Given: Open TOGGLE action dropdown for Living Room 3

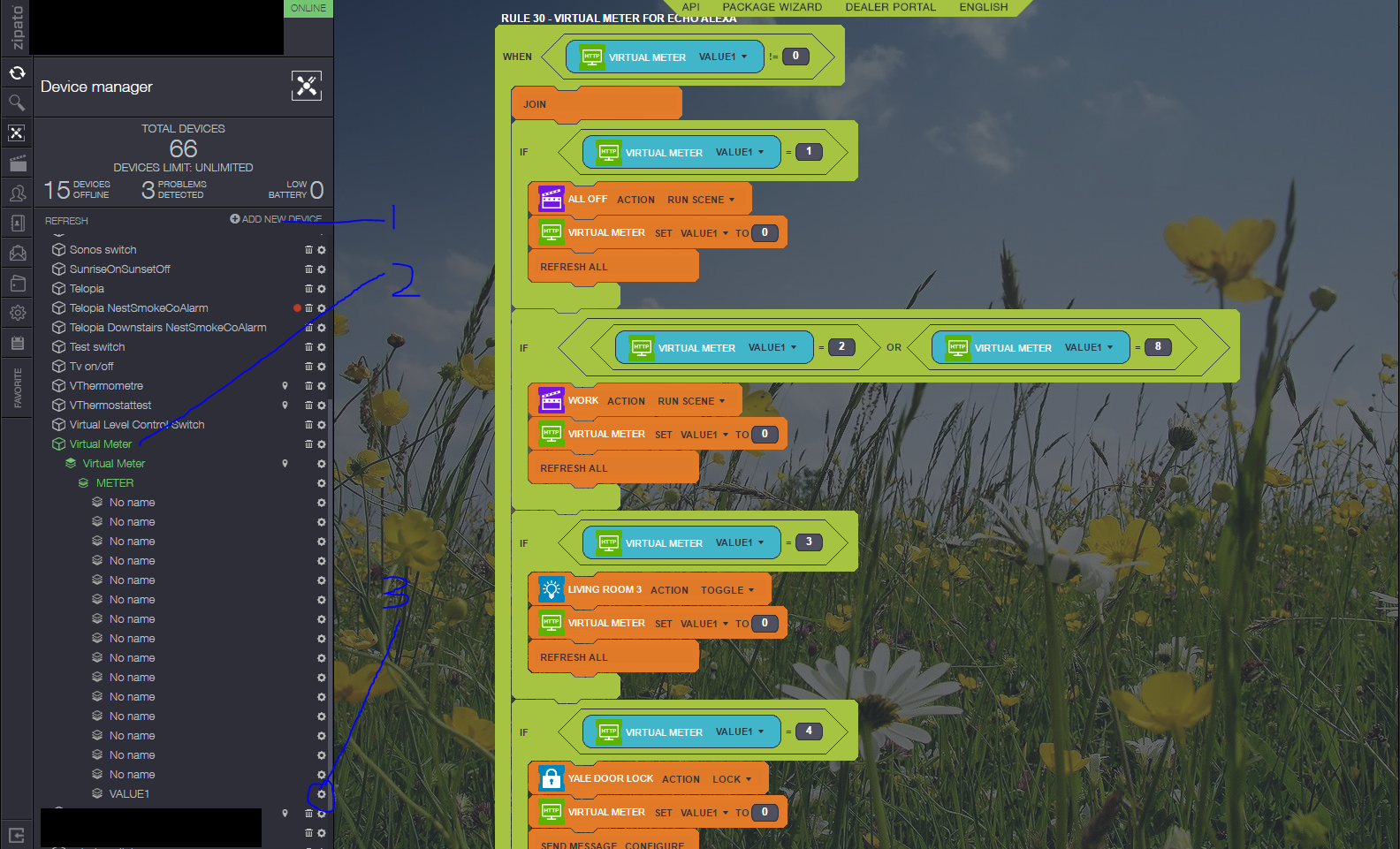Looking at the screenshot, I should point(727,590).
